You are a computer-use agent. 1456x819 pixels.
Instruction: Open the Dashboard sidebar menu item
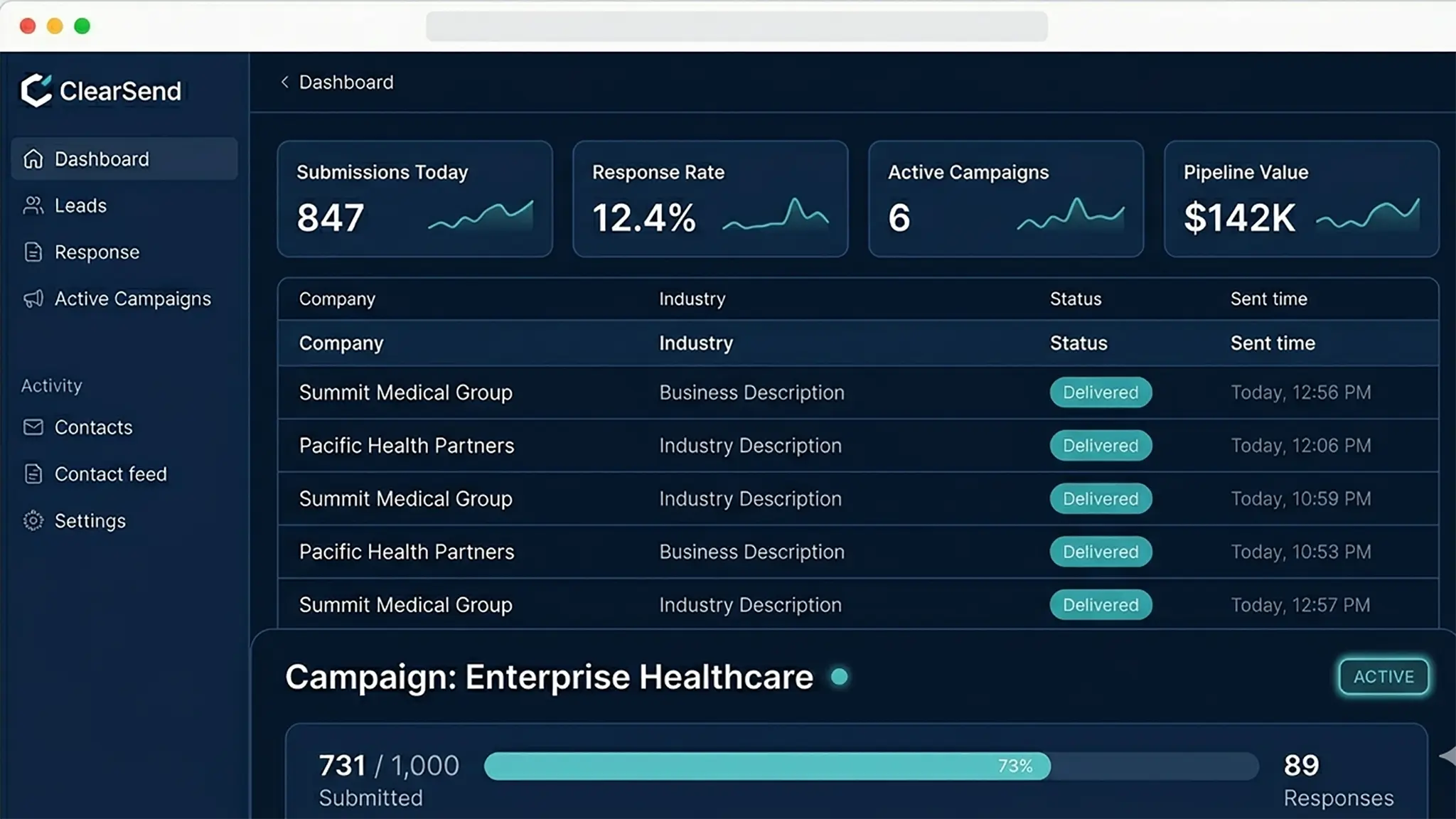(124, 159)
